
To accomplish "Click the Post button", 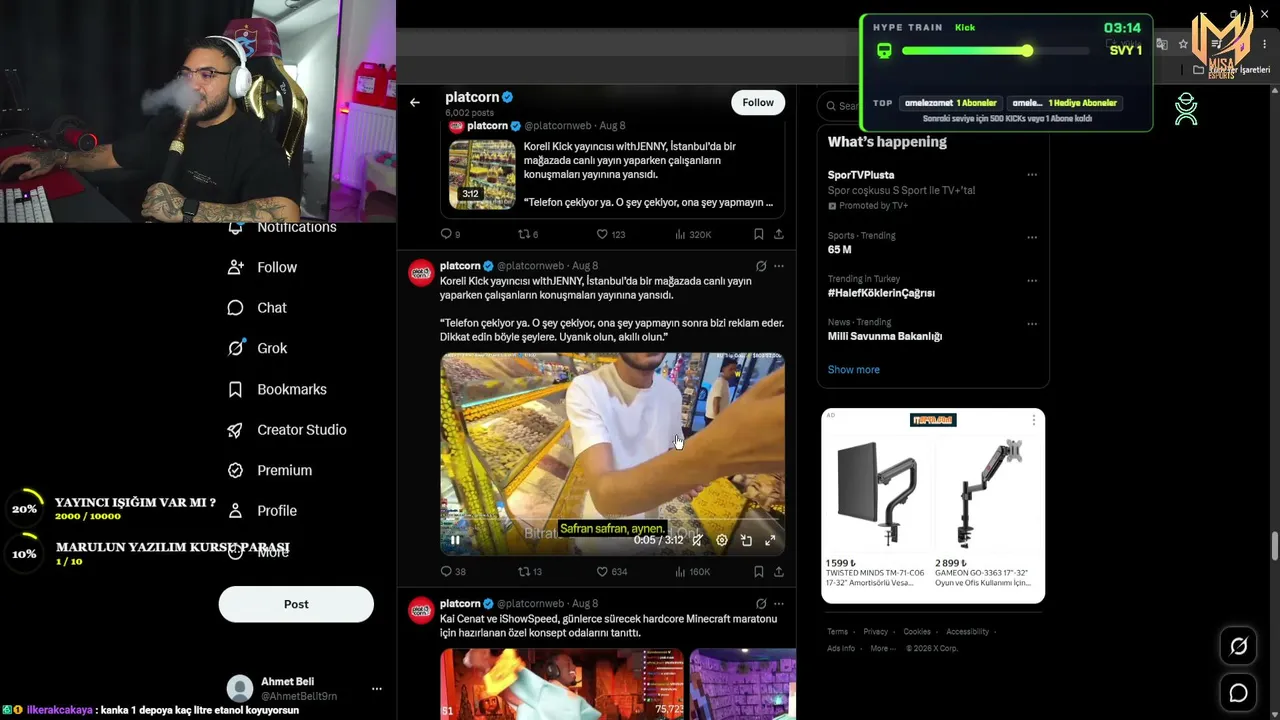I will tap(296, 604).
